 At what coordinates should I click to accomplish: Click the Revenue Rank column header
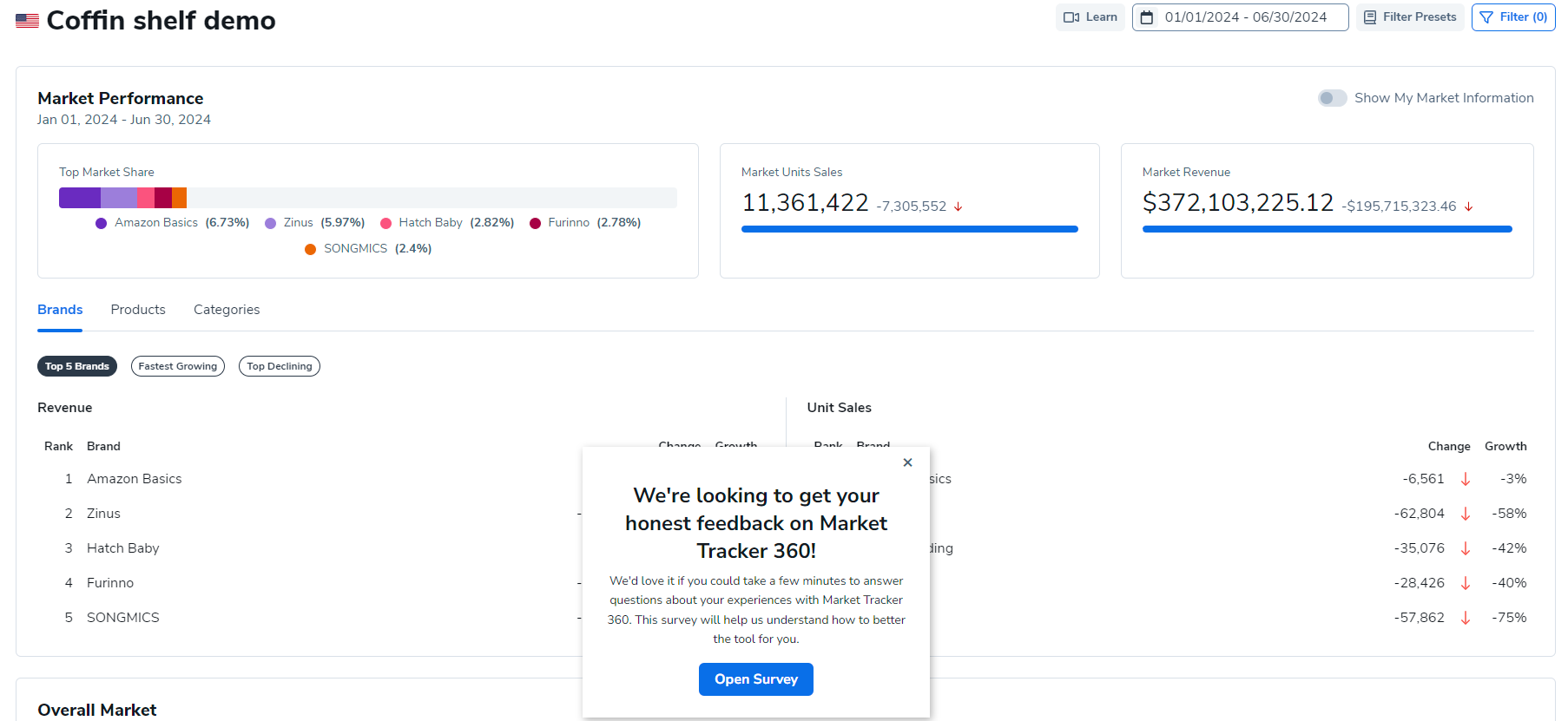(x=58, y=446)
